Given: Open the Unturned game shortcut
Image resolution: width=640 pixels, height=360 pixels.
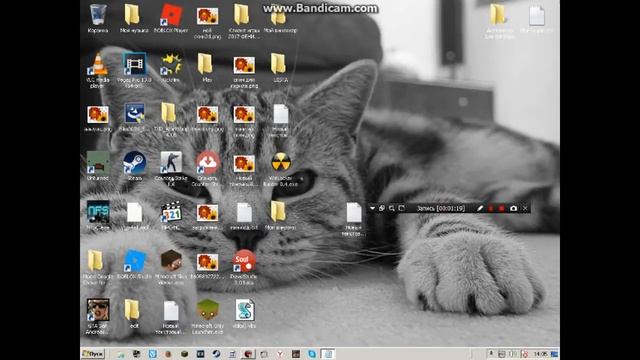Looking at the screenshot, I should point(98,163).
